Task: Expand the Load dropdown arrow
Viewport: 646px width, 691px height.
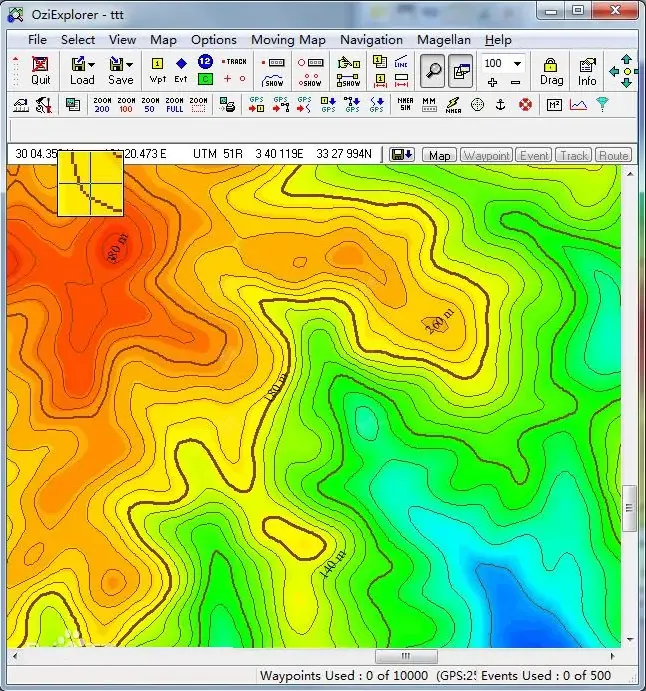Action: (92, 64)
